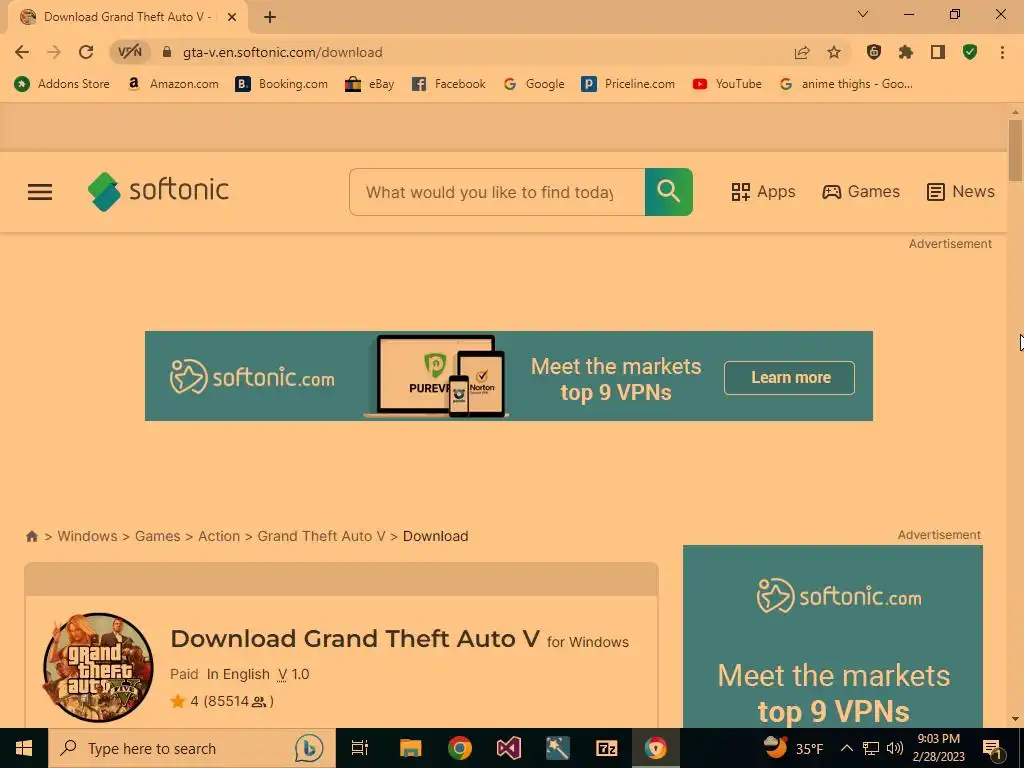Open the Chrome three-dot menu
The height and width of the screenshot is (768, 1024).
pyautogui.click(x=1002, y=52)
